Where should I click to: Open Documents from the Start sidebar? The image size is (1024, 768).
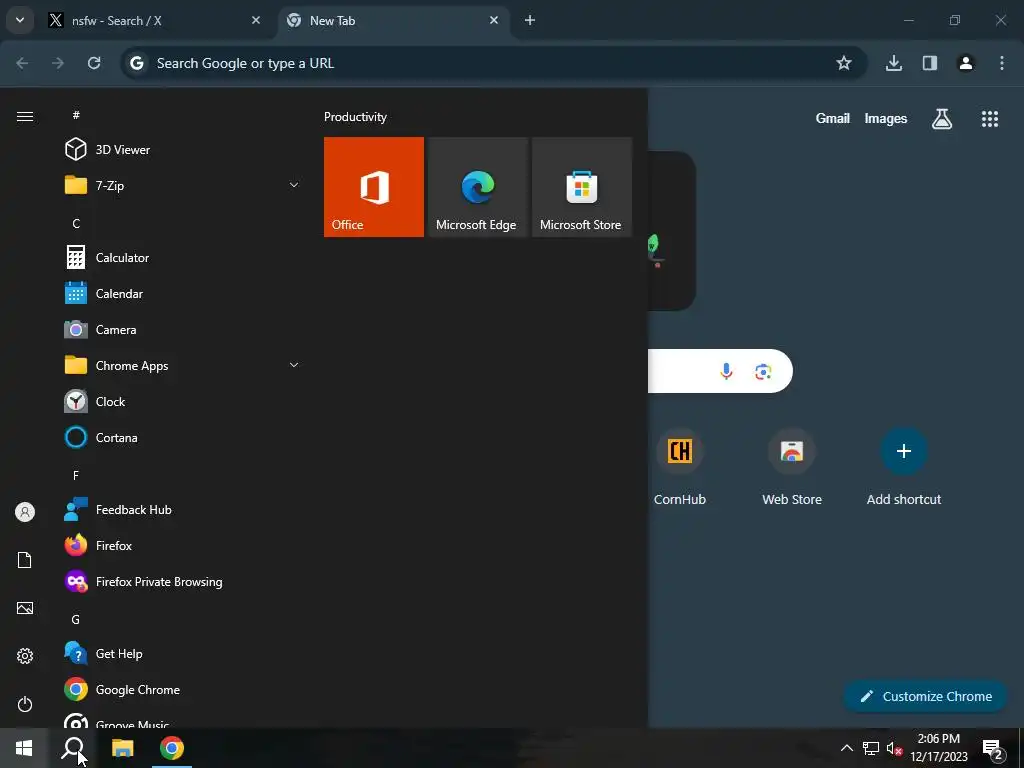(x=25, y=560)
